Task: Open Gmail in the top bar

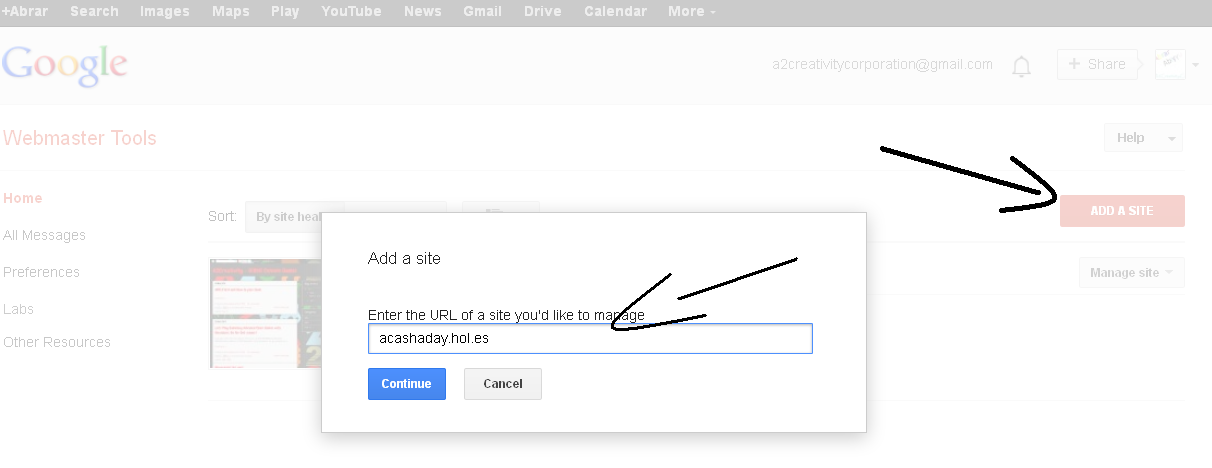Action: 483,12
